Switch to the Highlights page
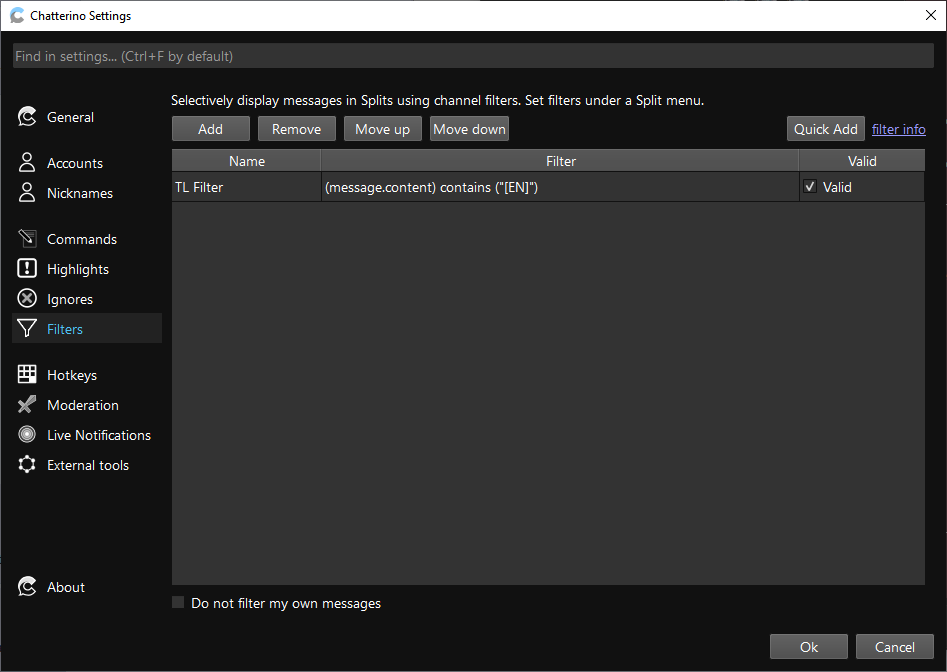This screenshot has height=672, width=947. click(78, 269)
